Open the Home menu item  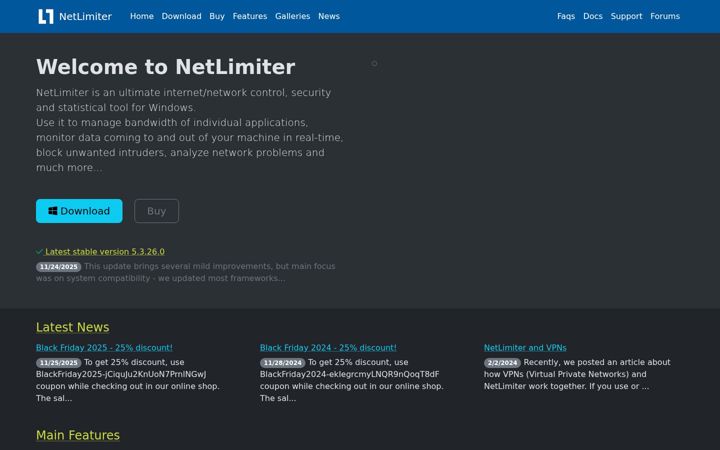pos(142,16)
